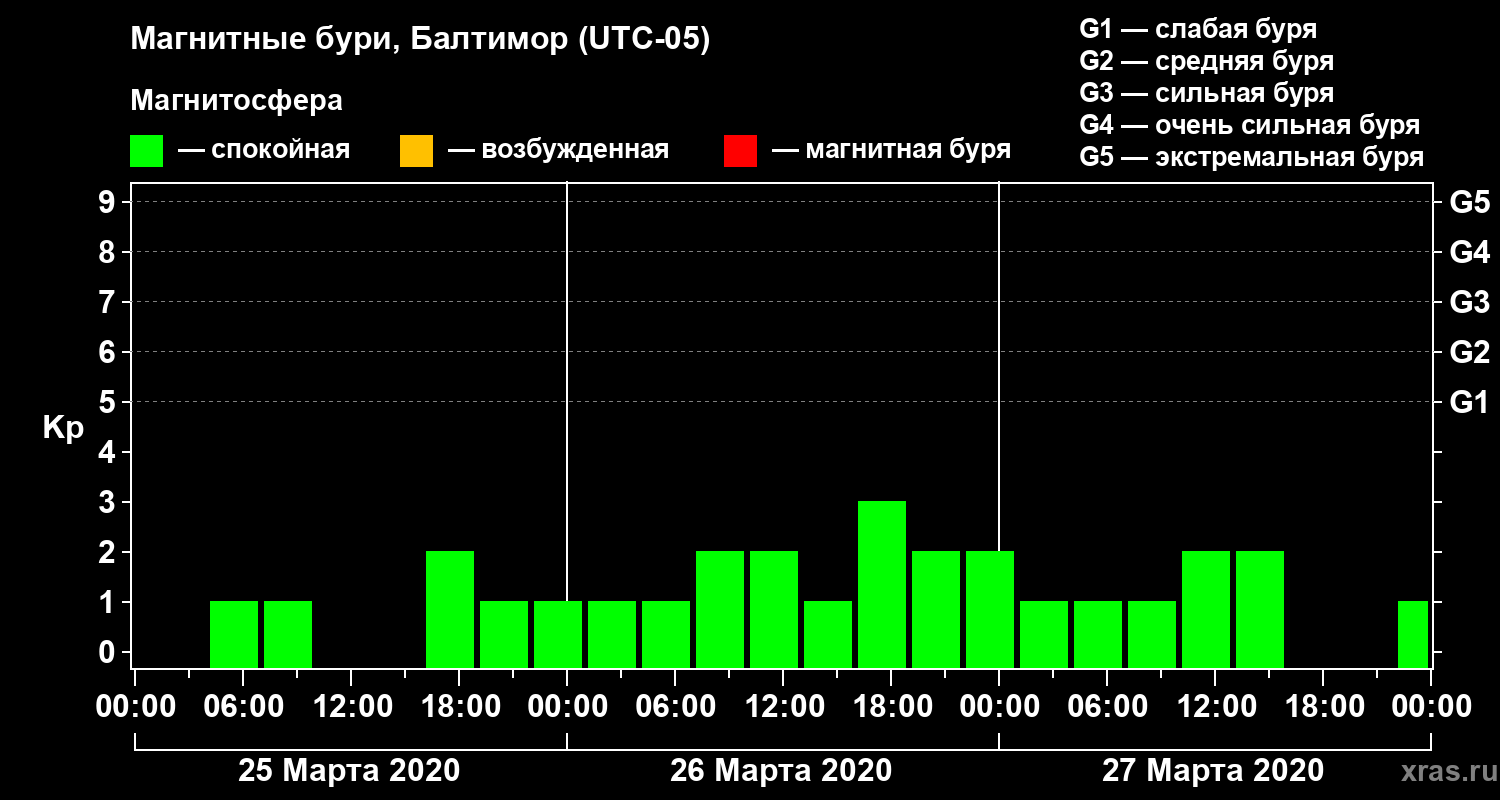Click the Kp 3 bar on 26 March
Screen dimensions: 1500x800
pos(882,584)
